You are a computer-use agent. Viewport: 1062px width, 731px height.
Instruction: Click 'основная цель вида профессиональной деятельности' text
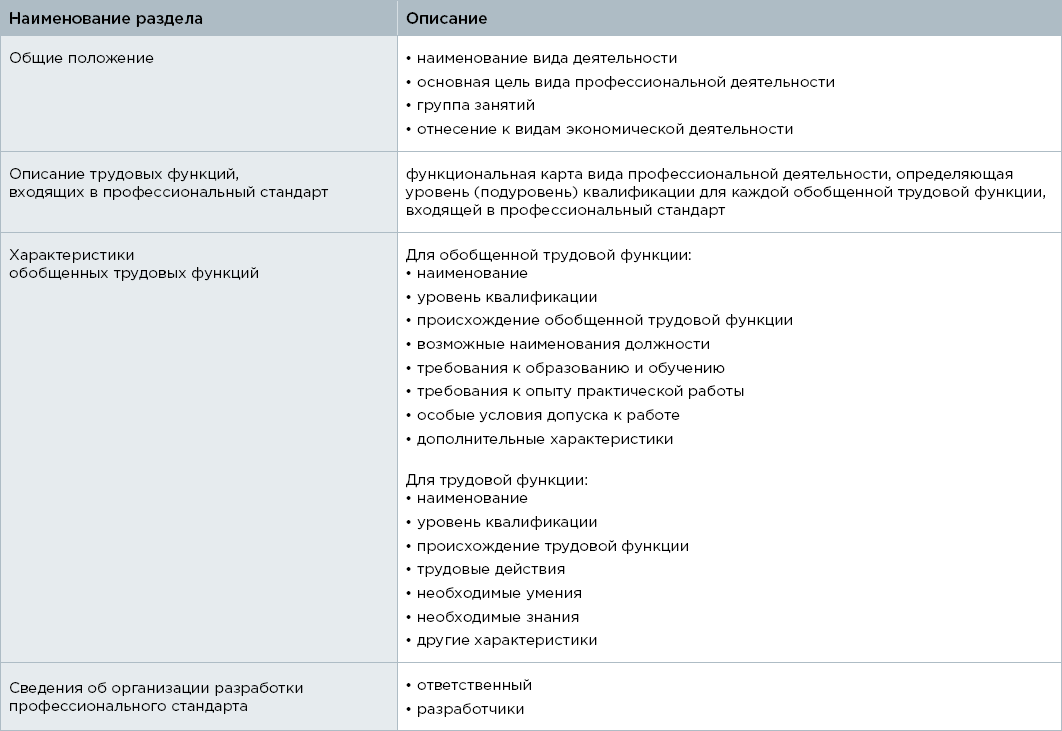click(620, 82)
